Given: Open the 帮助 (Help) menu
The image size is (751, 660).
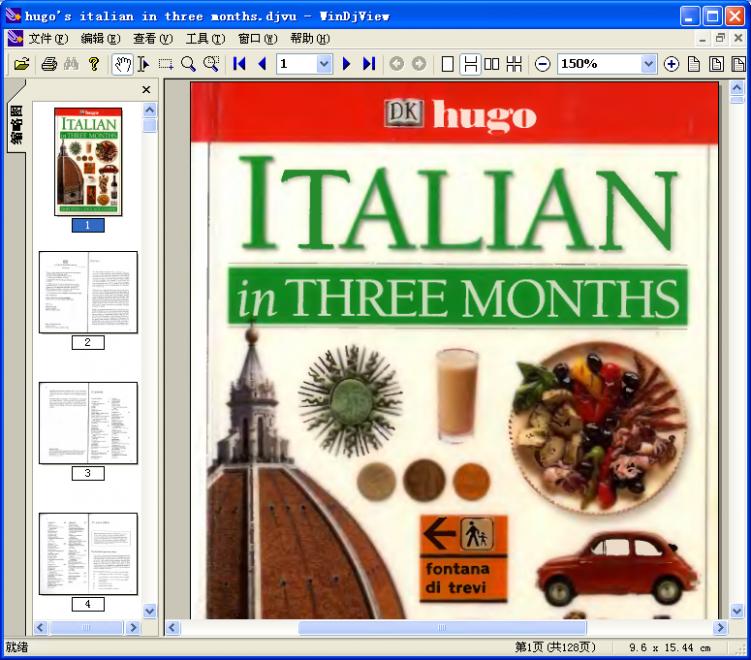Looking at the screenshot, I should coord(310,38).
